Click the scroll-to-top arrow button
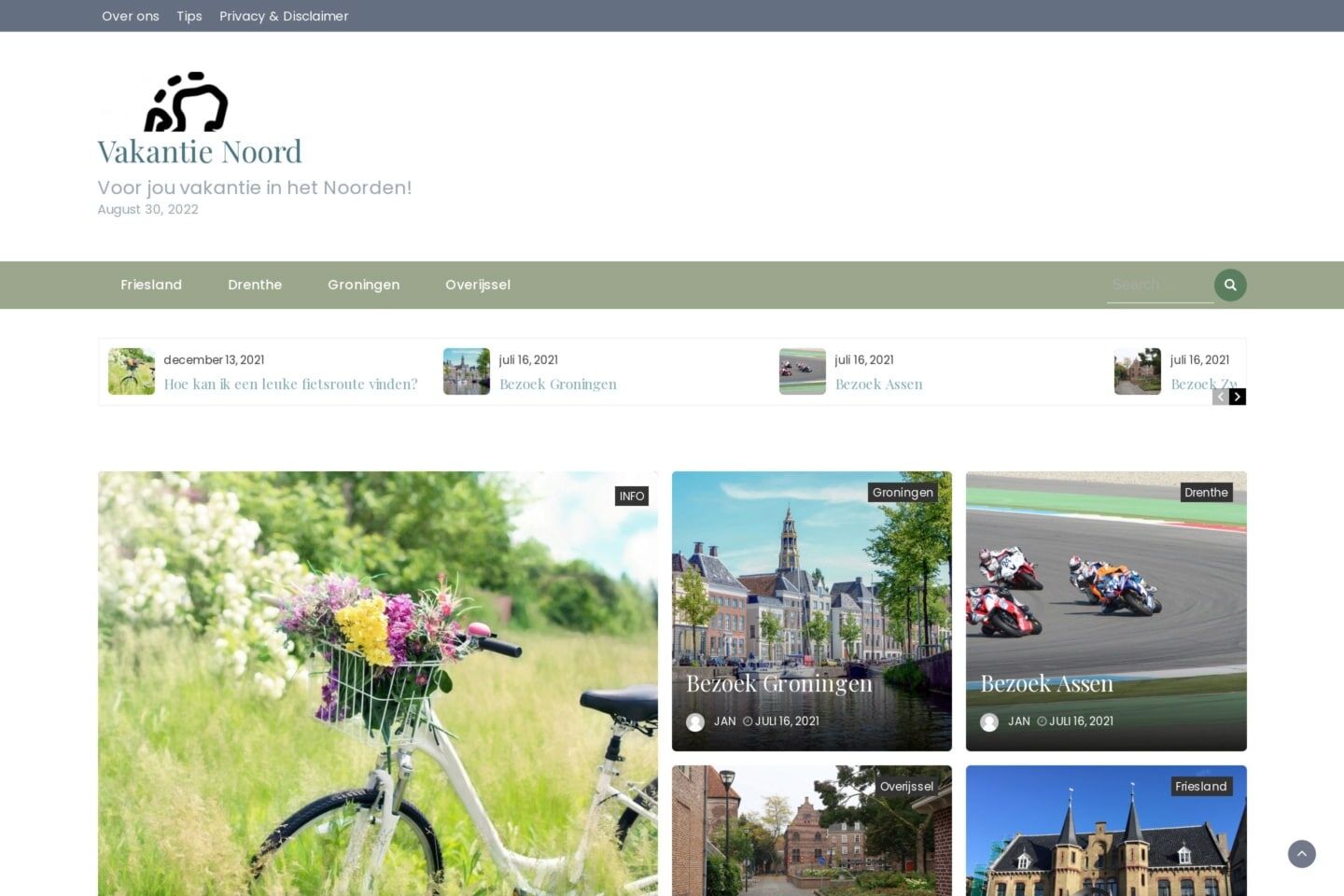 pos(1301,854)
